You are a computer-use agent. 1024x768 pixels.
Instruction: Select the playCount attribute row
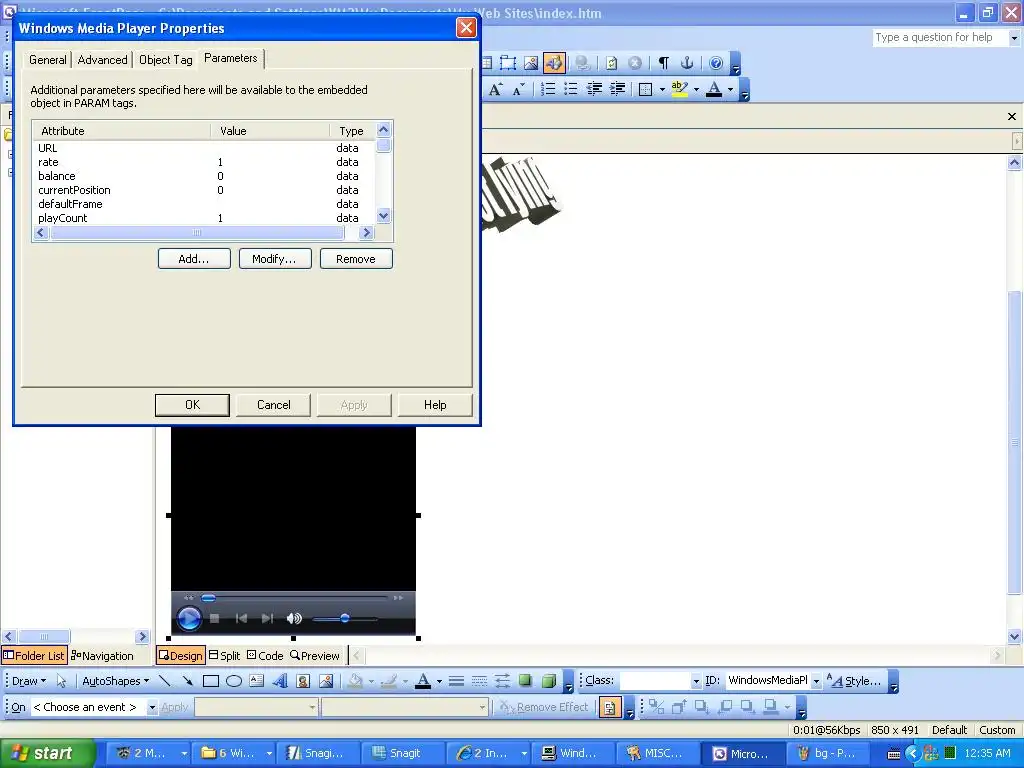click(x=204, y=218)
